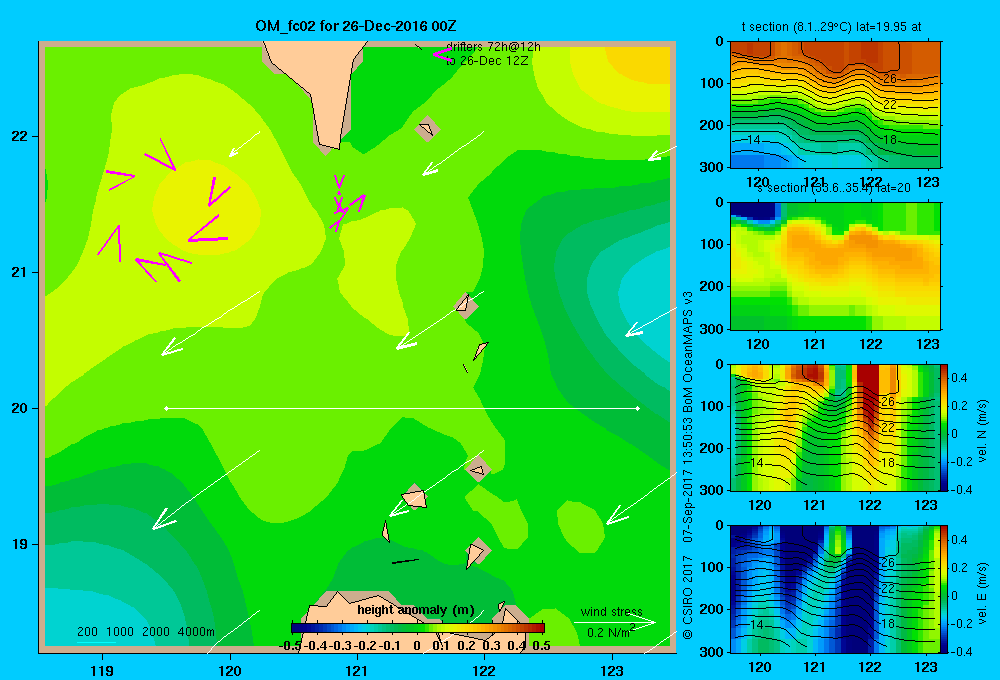Click the -0.5 tick on height anomaly colorbar

point(290,646)
